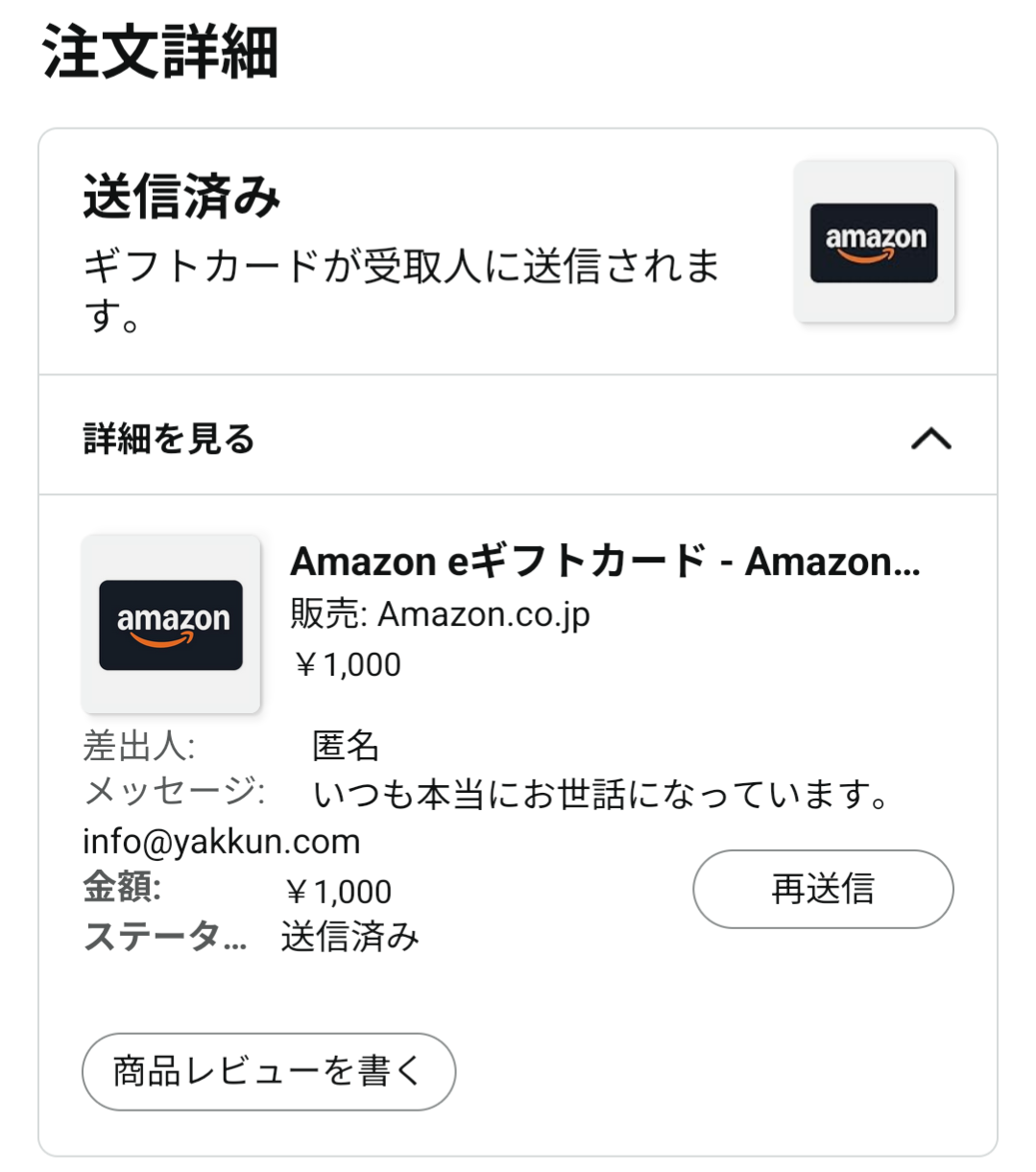Click the 差出人: field label
This screenshot has height=1172, width=1036.
pyautogui.click(x=139, y=746)
